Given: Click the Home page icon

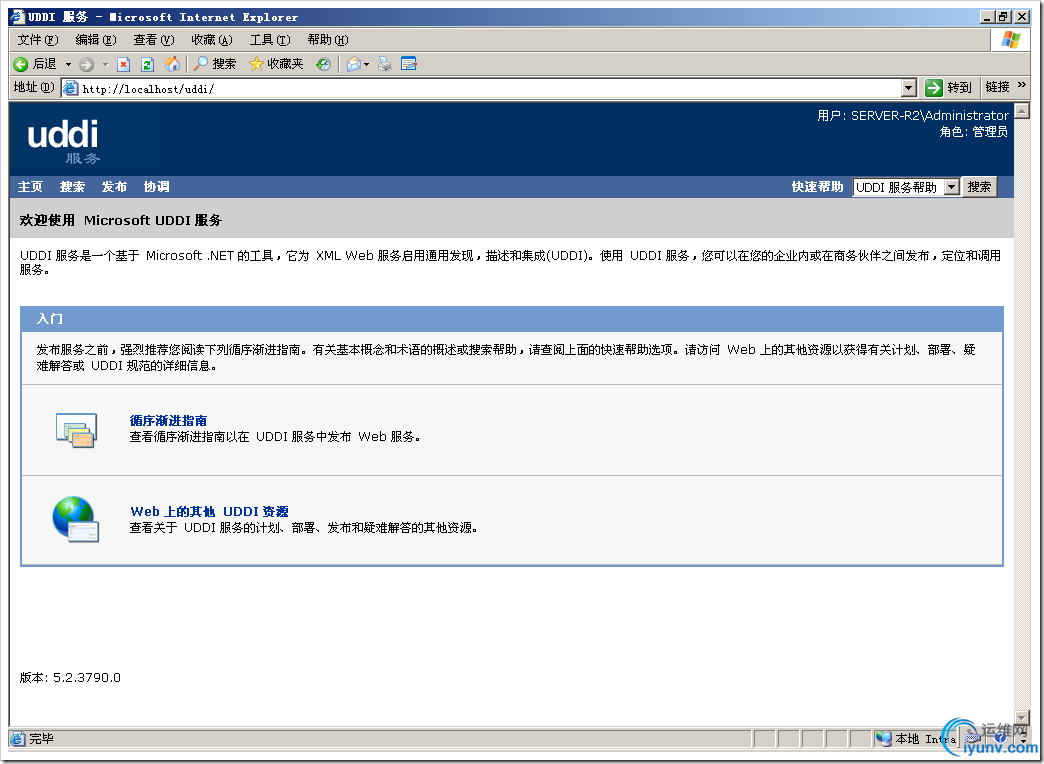Looking at the screenshot, I should (x=172, y=64).
